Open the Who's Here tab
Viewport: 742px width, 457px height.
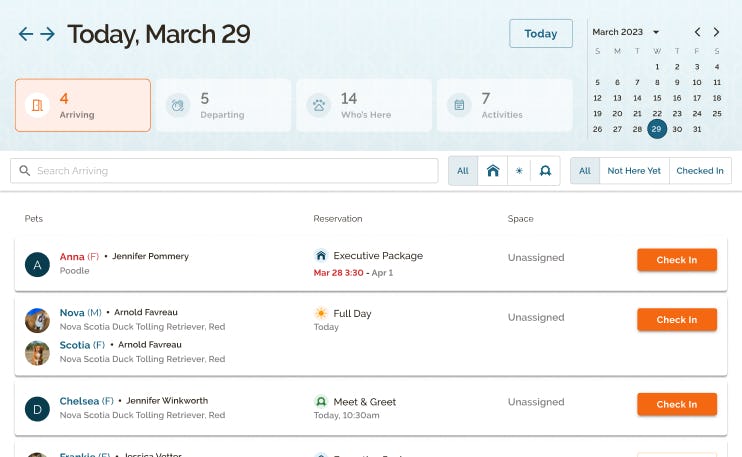click(364, 105)
